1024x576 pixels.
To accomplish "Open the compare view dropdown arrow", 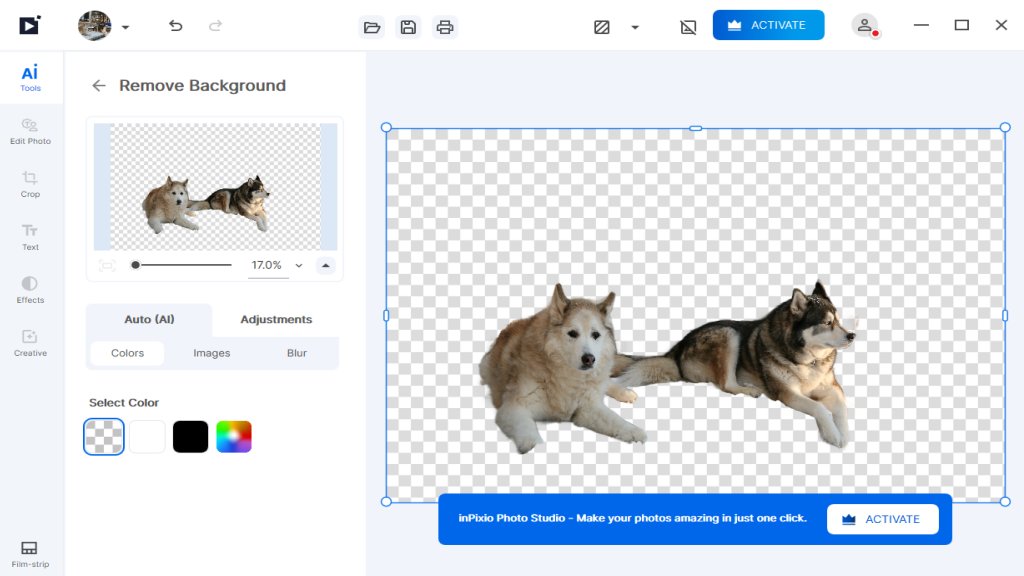I will pyautogui.click(x=635, y=28).
